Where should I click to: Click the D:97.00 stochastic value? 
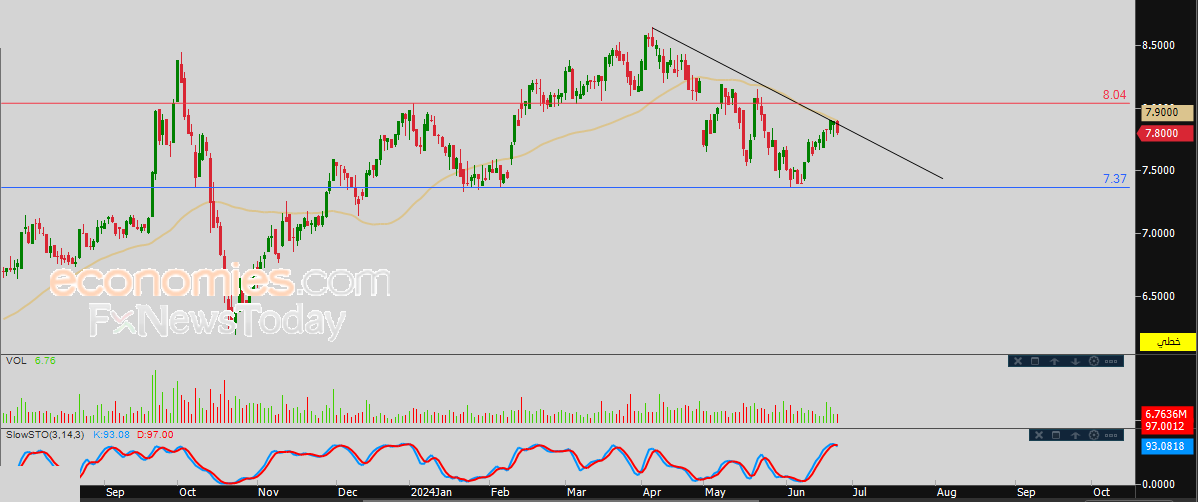pos(154,434)
